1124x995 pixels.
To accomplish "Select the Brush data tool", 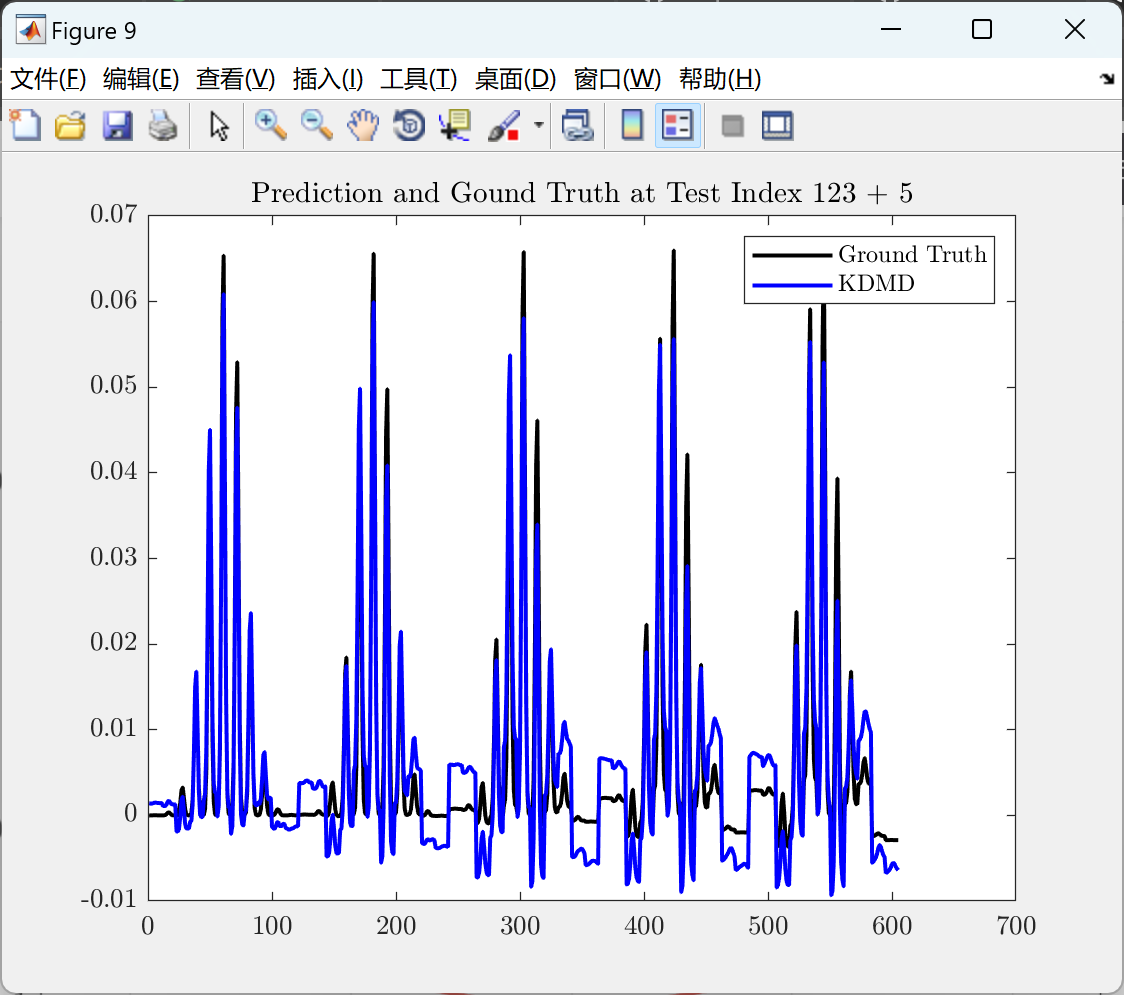I will point(504,125).
